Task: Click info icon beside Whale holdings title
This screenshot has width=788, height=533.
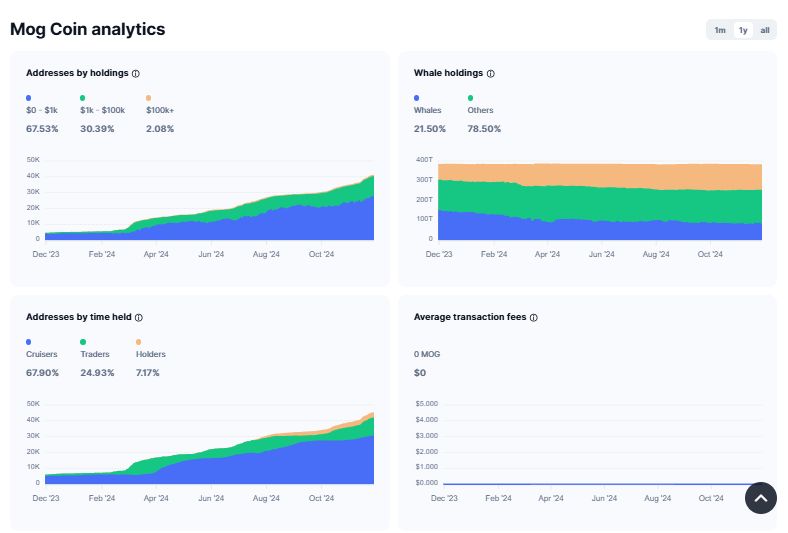Action: click(490, 73)
